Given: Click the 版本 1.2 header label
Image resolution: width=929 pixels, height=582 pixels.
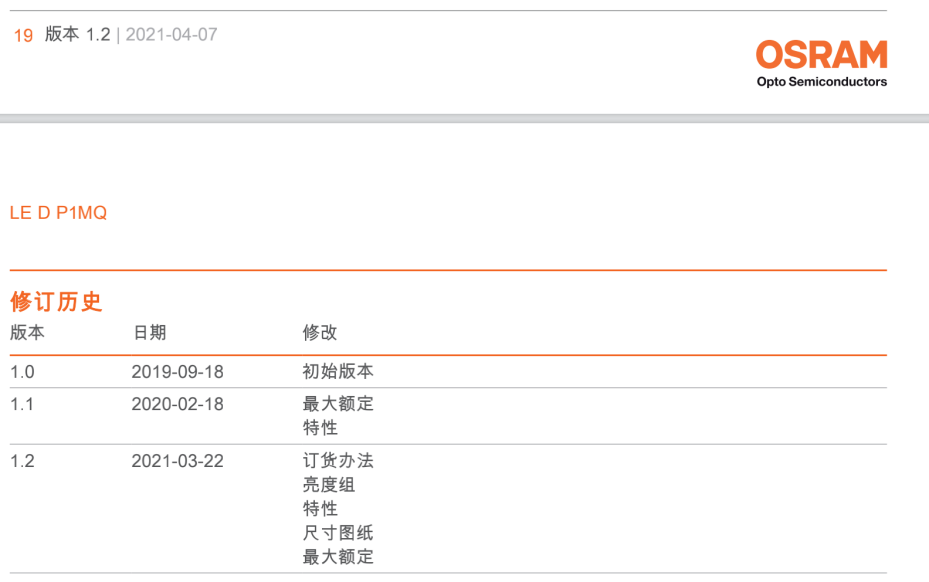Looking at the screenshot, I should 78,34.
